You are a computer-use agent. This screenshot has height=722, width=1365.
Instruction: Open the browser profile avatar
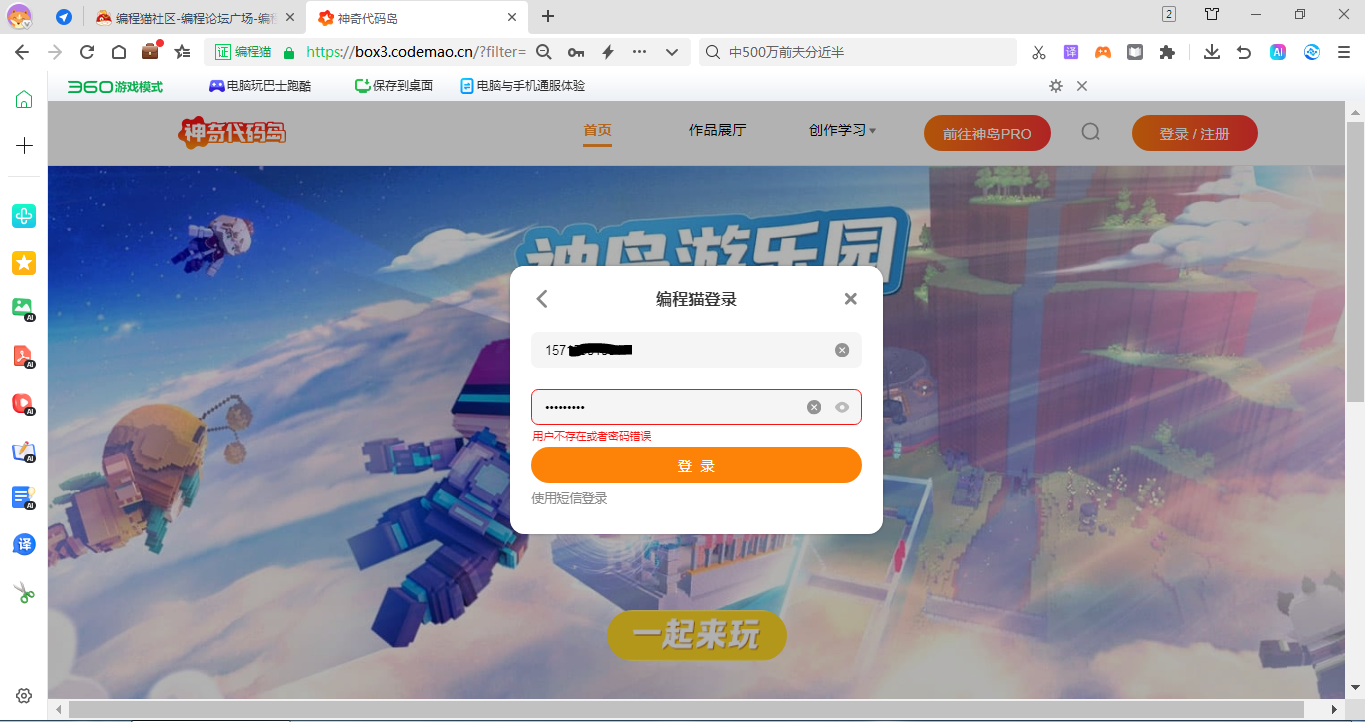[19, 17]
